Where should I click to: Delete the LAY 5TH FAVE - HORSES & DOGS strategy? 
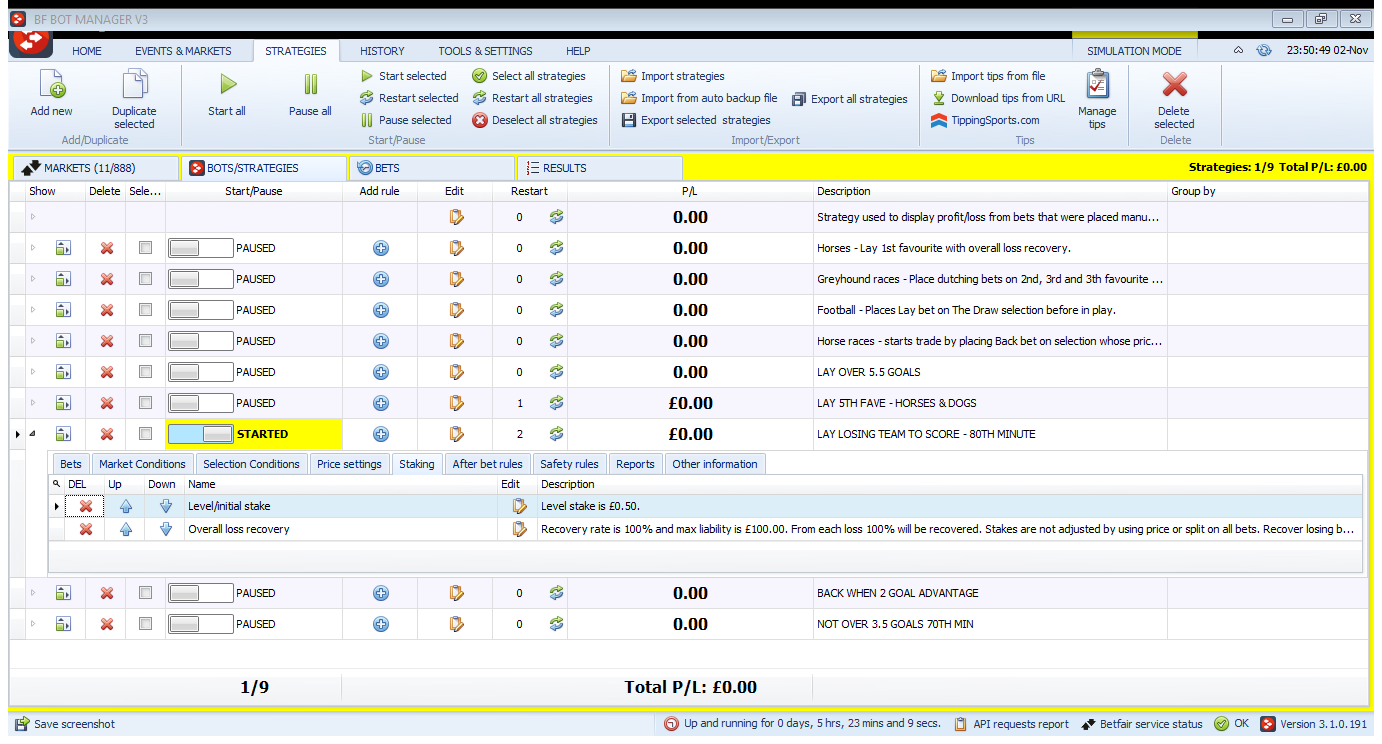point(107,403)
